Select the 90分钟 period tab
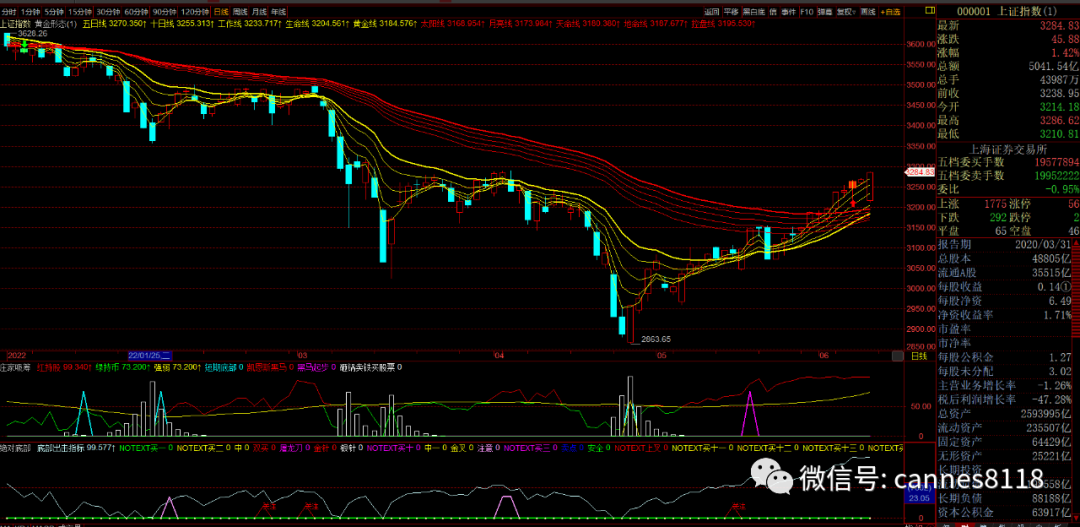The height and width of the screenshot is (527, 1080). pos(165,12)
